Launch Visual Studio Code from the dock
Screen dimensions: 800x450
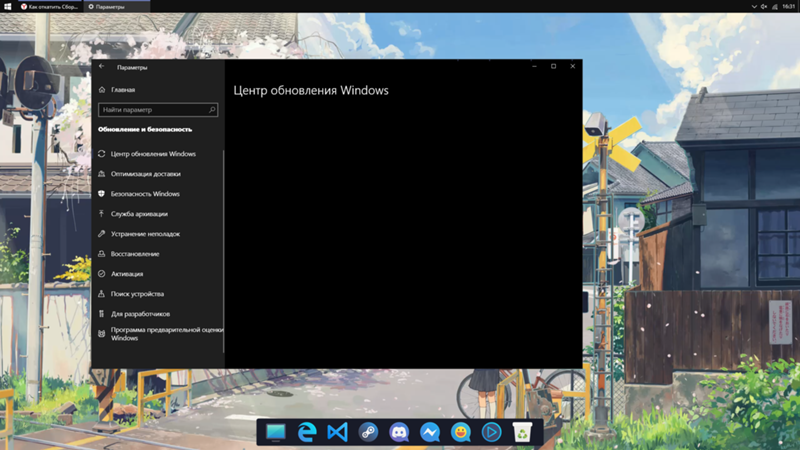(x=337, y=432)
